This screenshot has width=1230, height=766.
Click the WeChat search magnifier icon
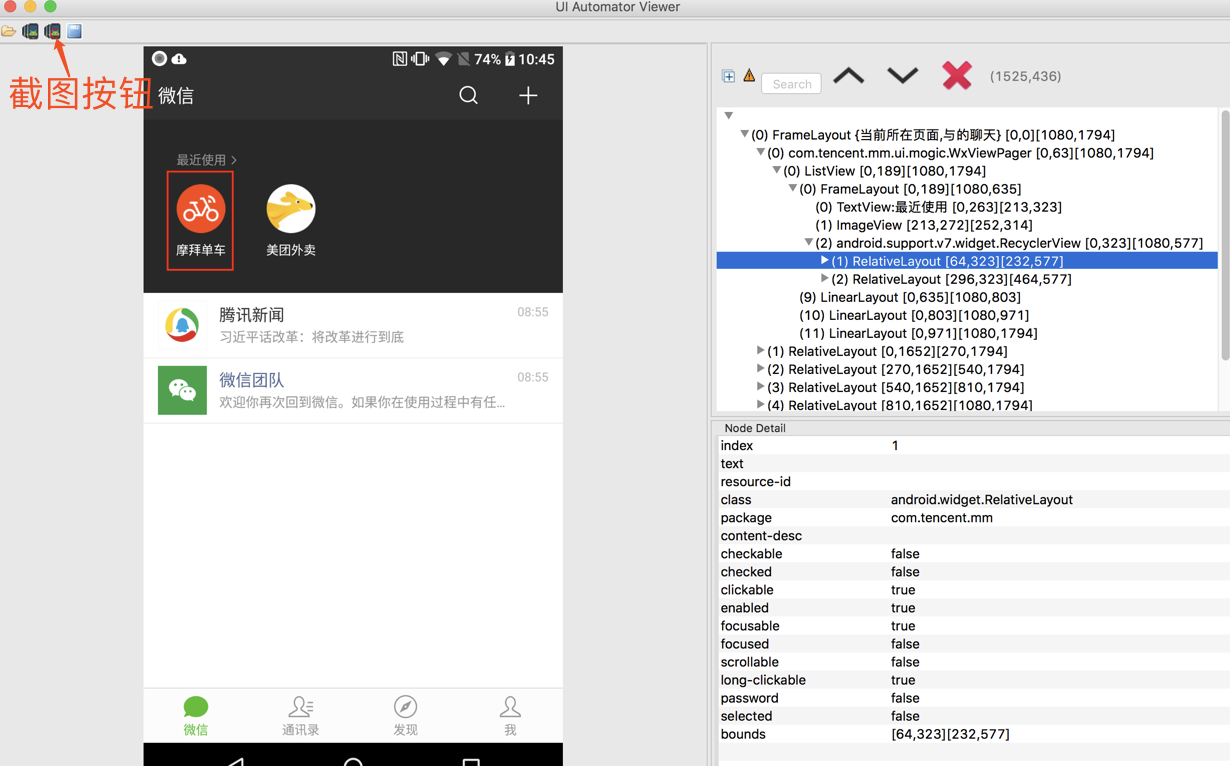tap(469, 95)
